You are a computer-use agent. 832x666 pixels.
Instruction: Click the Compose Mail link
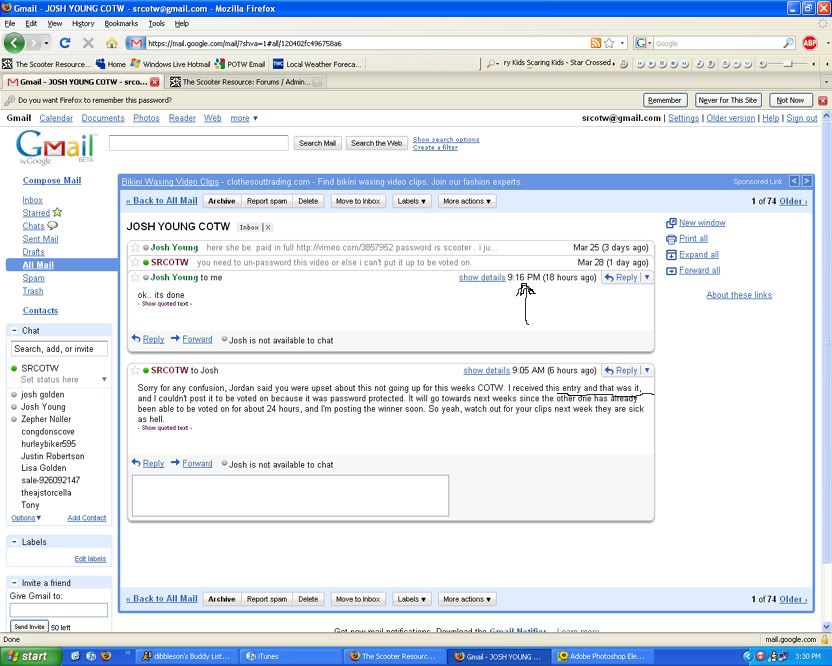(52, 181)
